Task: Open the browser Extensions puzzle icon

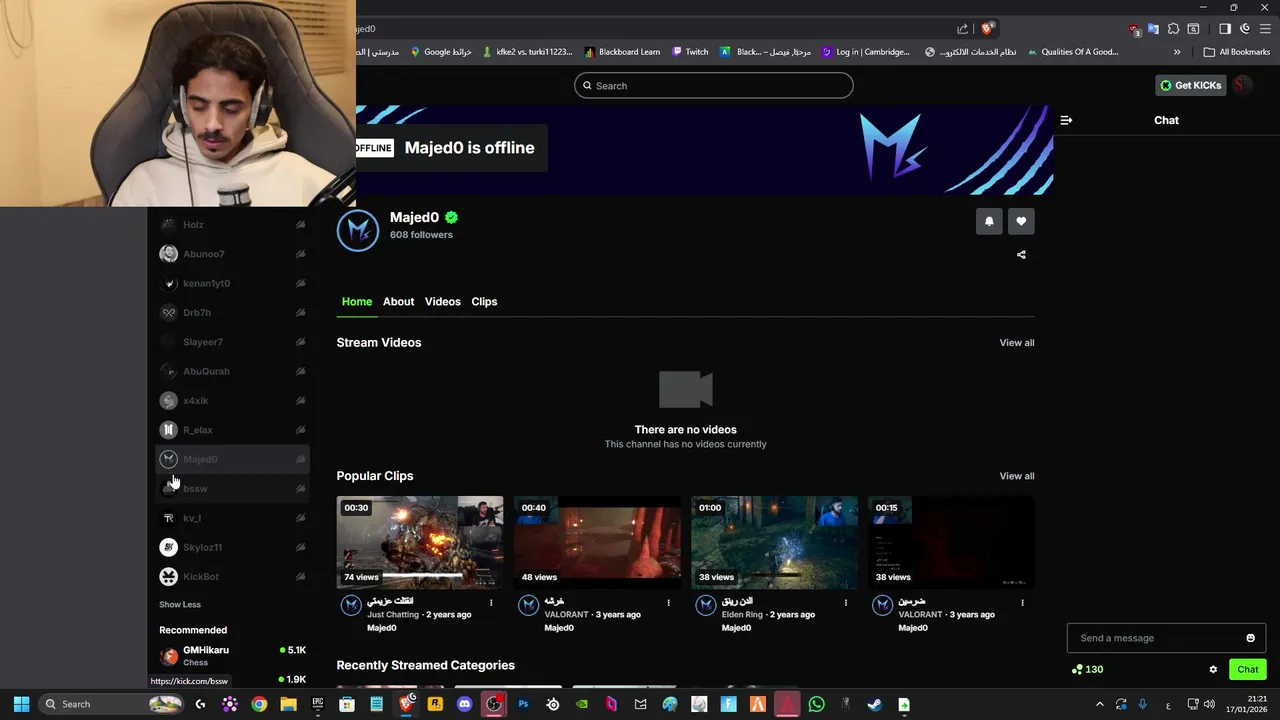Action: [1173, 29]
